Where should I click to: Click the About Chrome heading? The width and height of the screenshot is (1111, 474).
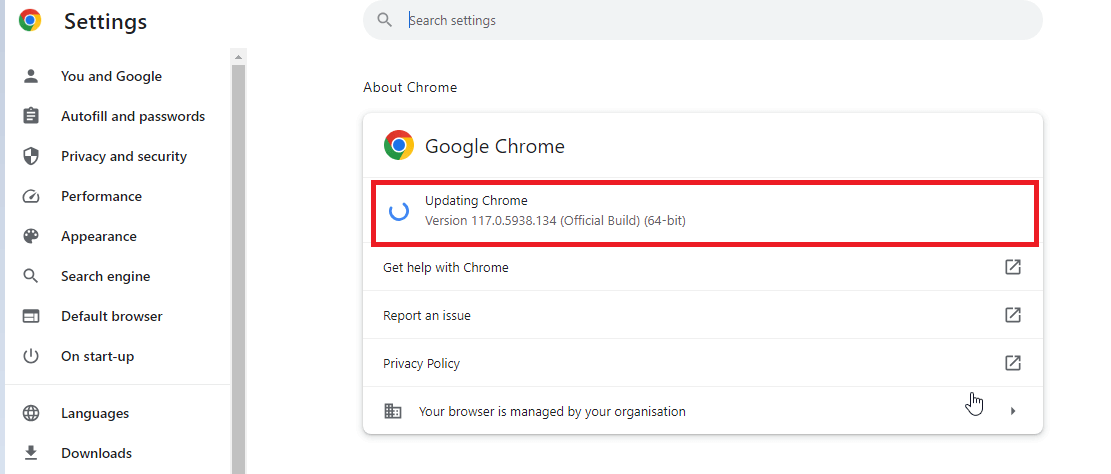click(x=410, y=87)
